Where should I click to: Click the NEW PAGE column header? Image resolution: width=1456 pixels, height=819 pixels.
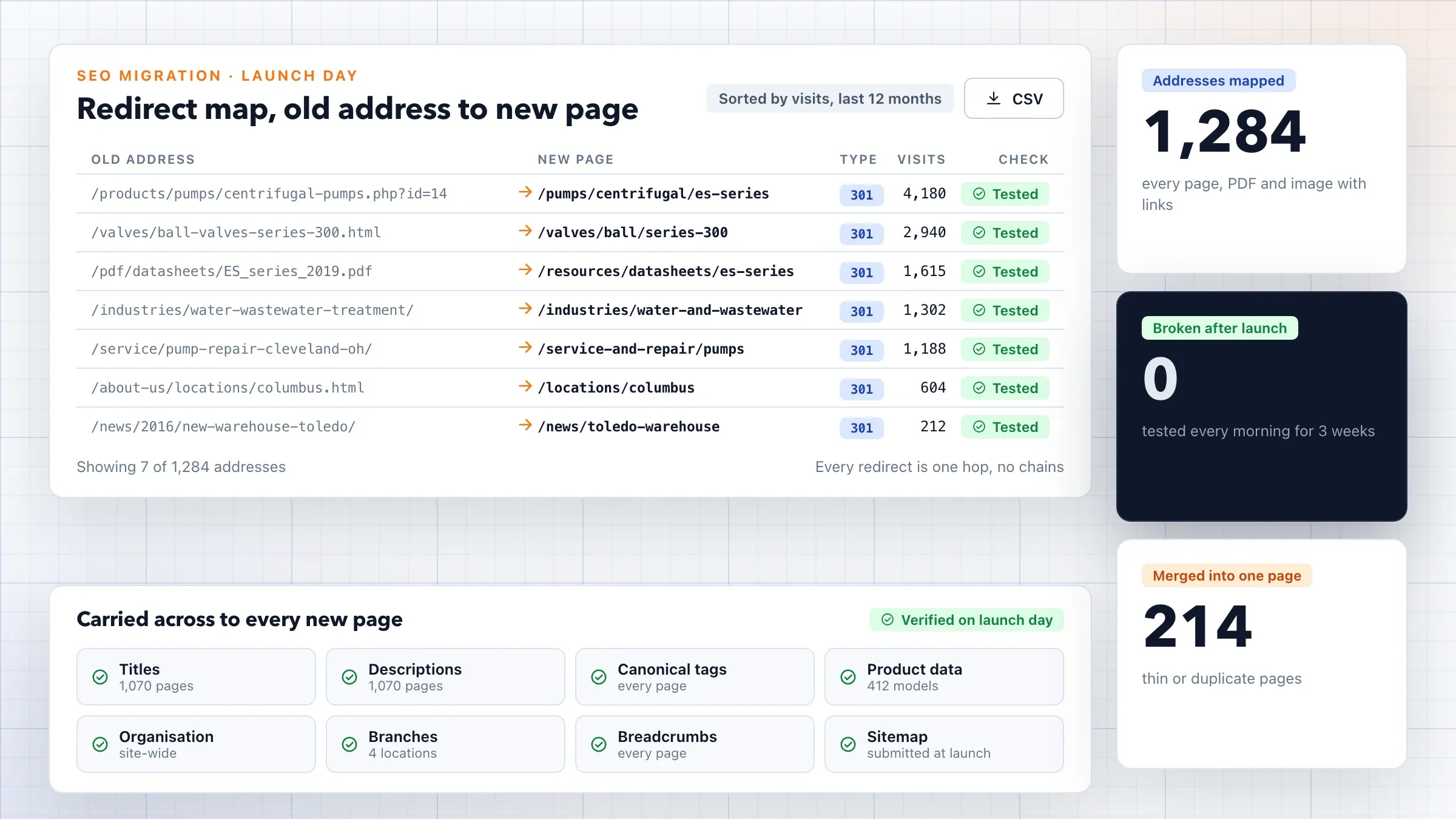[x=576, y=160]
